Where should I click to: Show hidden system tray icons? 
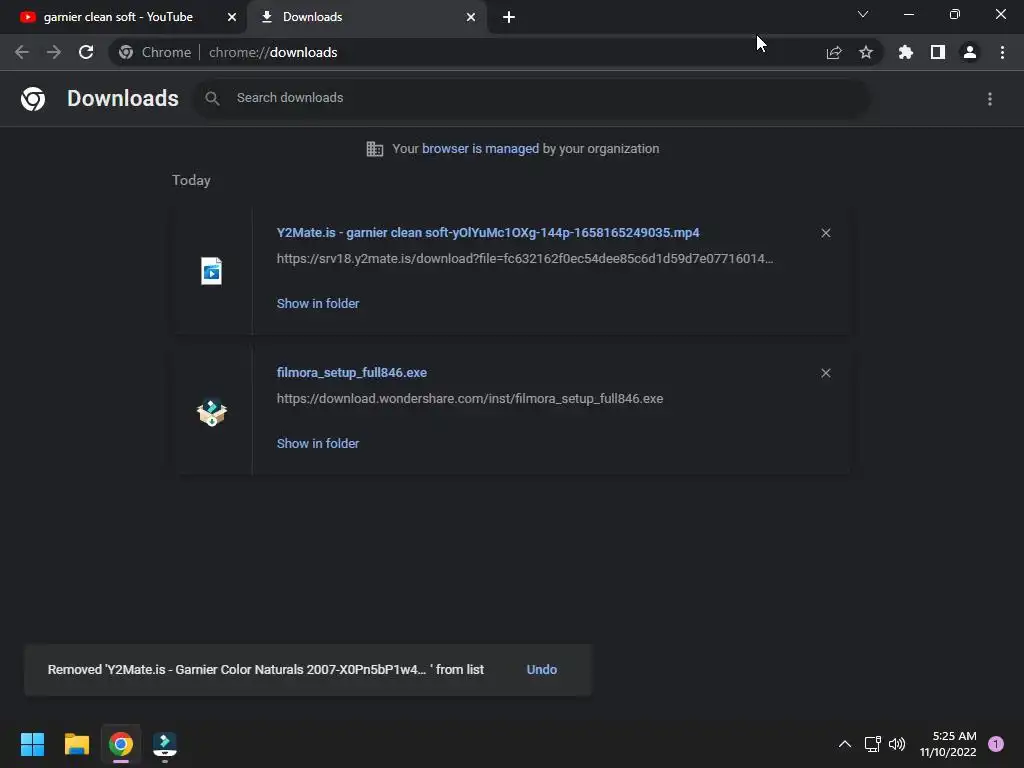(x=844, y=744)
